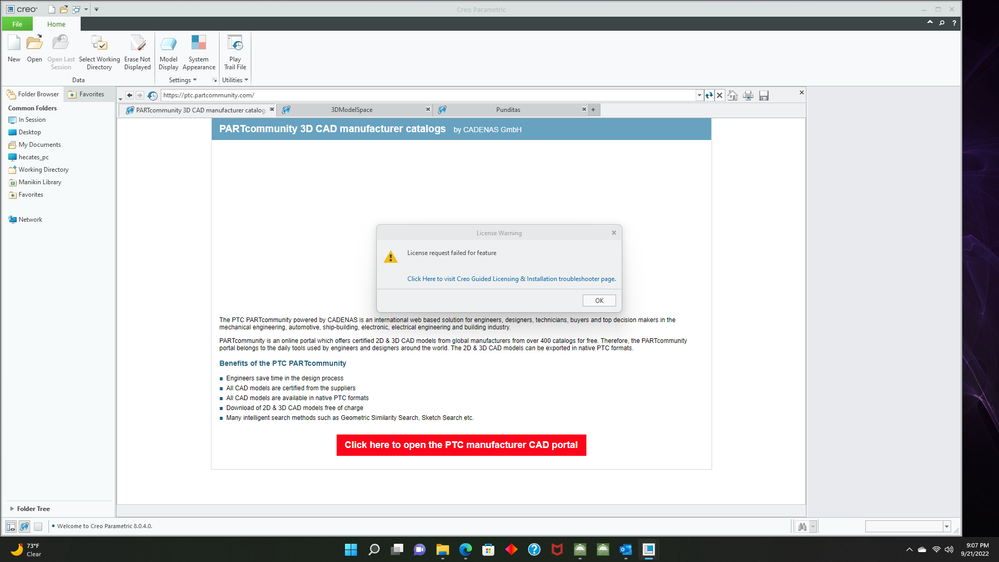The height and width of the screenshot is (562, 999).
Task: Close the License Warning dialog with X
Action: [x=614, y=233]
